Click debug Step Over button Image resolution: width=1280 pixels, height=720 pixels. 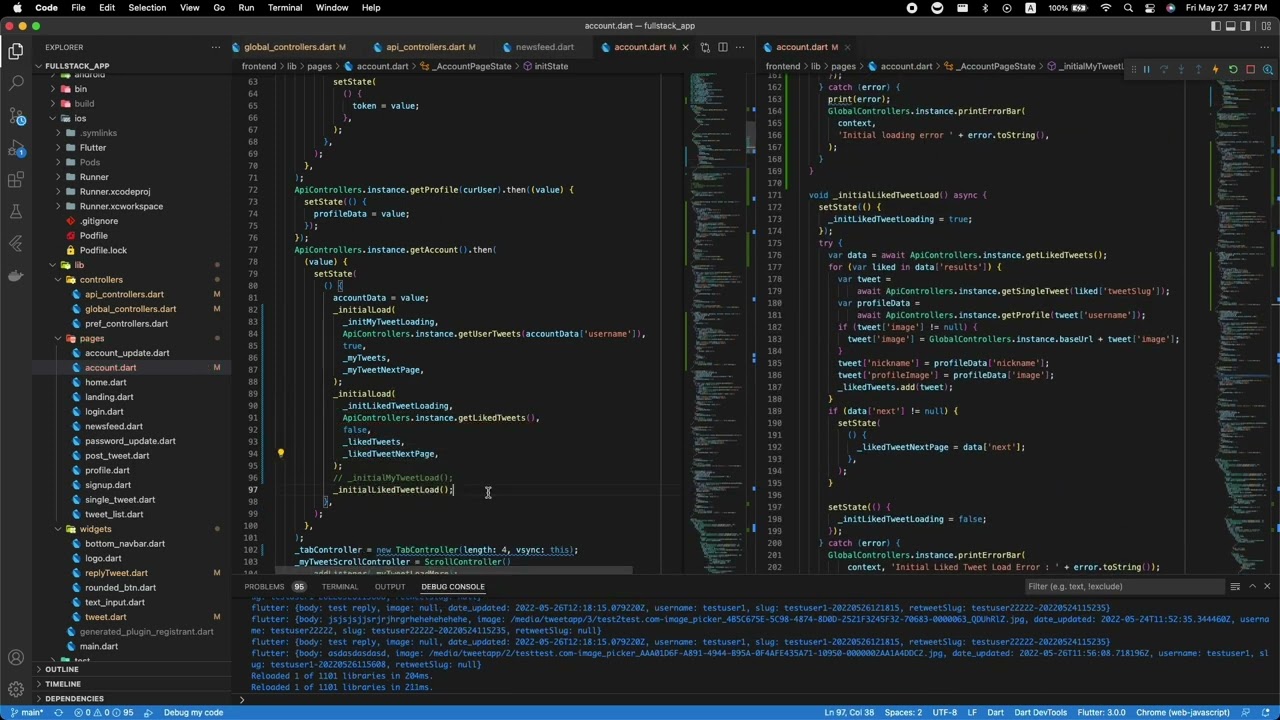pos(1164,70)
